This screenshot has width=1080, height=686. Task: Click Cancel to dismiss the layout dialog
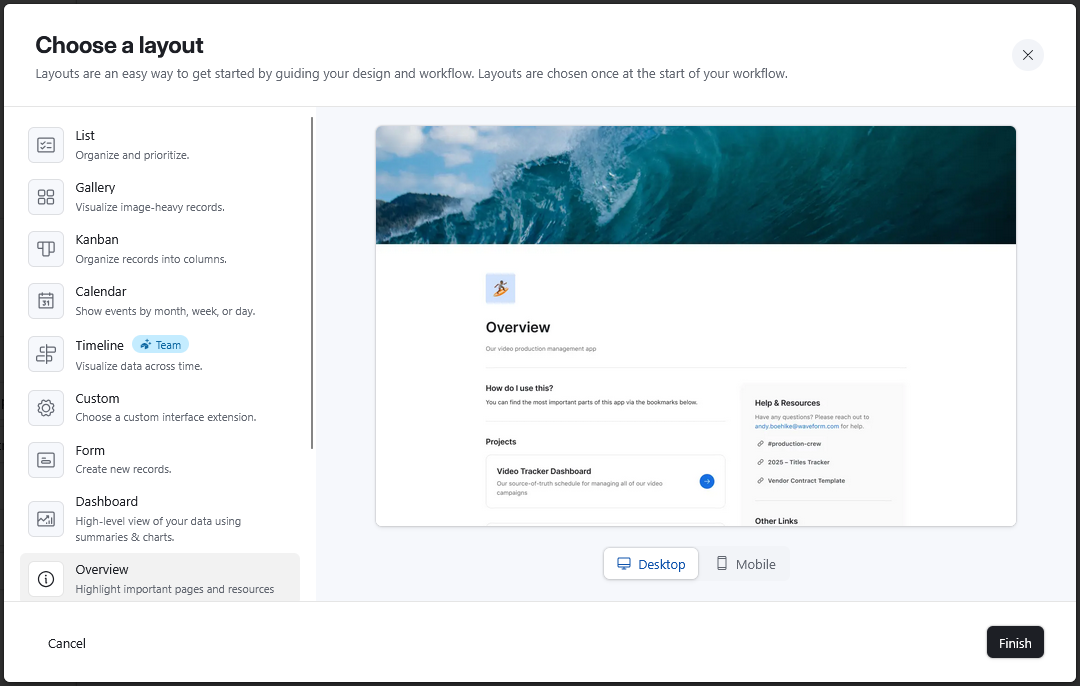coord(66,643)
